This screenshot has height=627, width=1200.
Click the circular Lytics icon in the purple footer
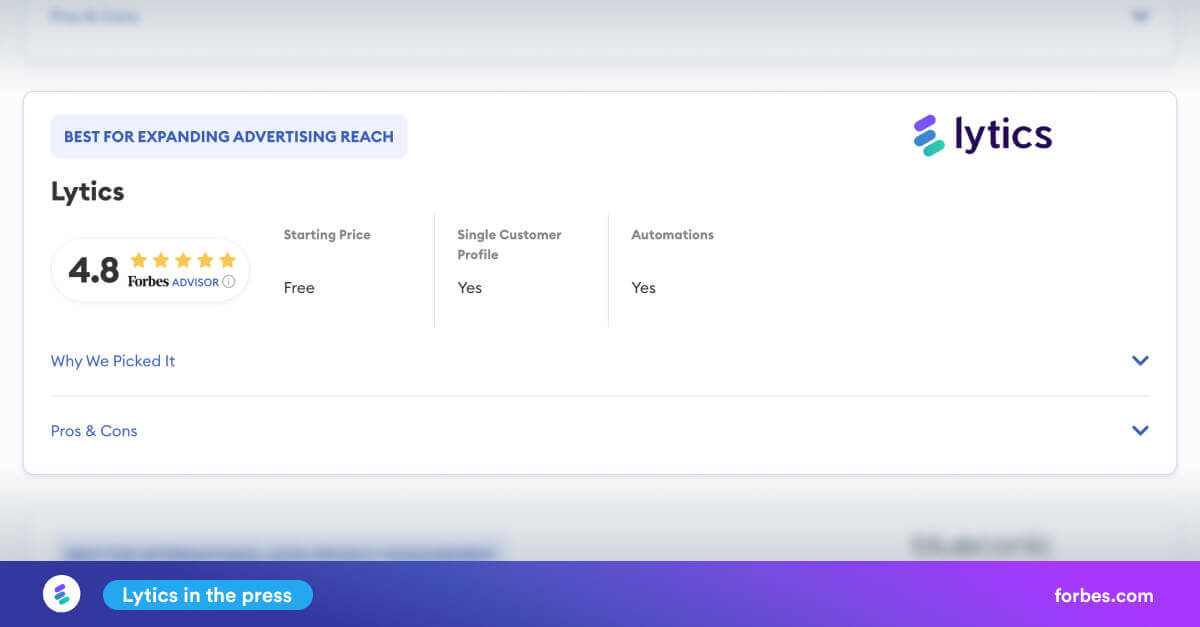coord(61,594)
